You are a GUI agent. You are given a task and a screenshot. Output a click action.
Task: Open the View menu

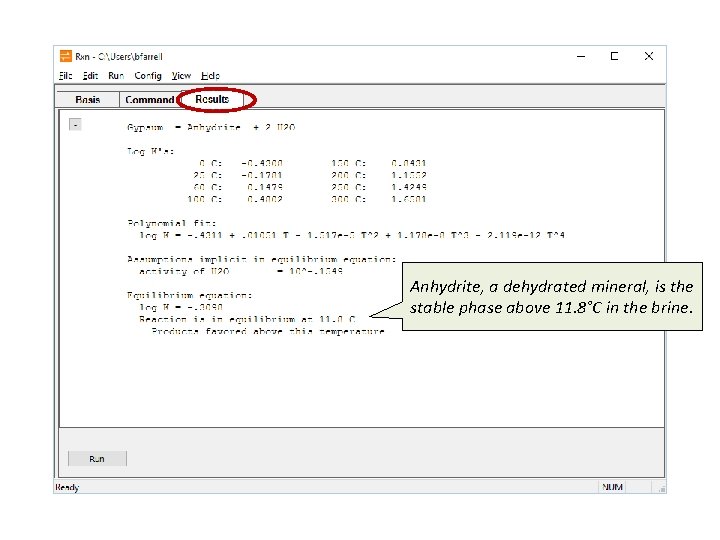point(181,76)
